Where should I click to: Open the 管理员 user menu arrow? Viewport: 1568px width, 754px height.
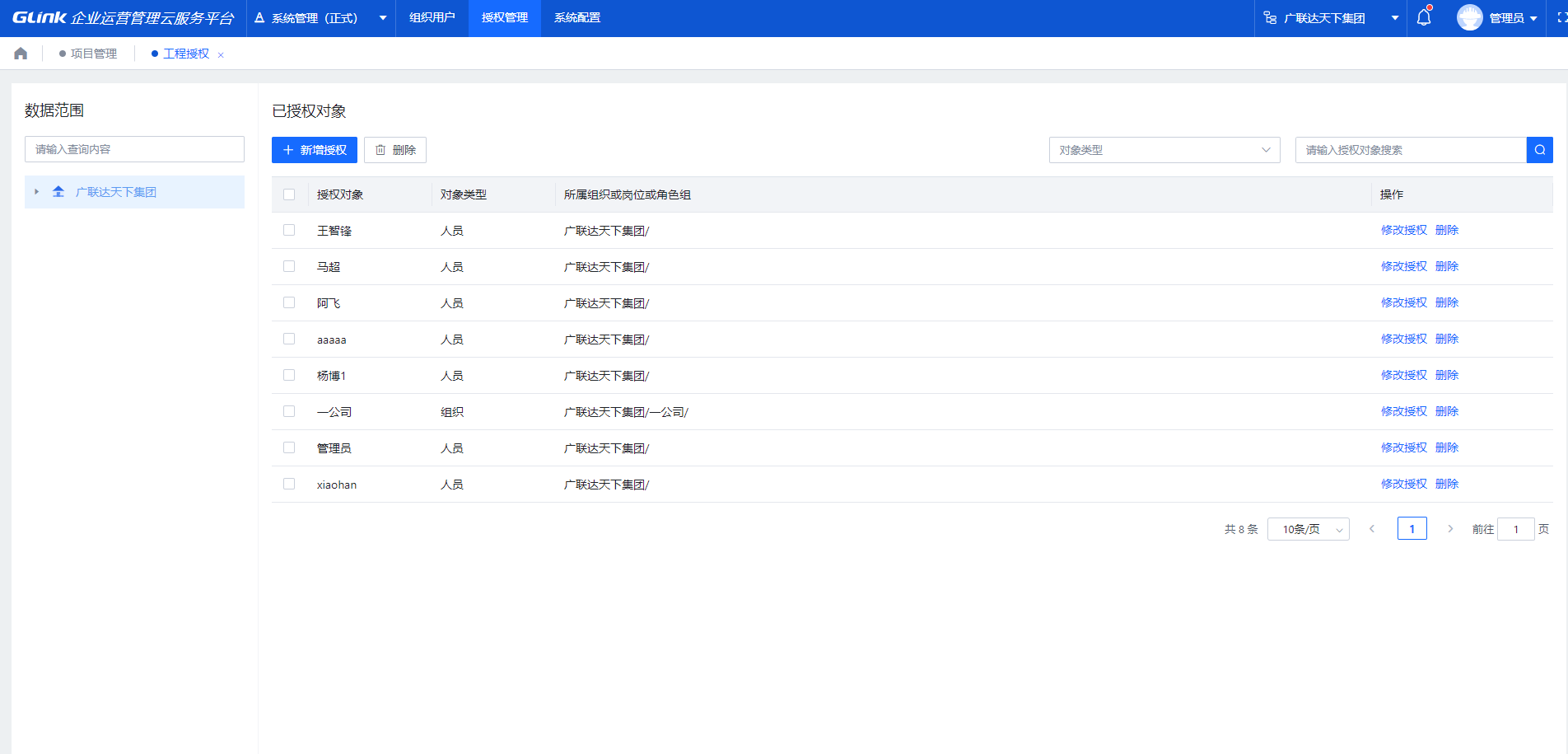[x=1533, y=18]
